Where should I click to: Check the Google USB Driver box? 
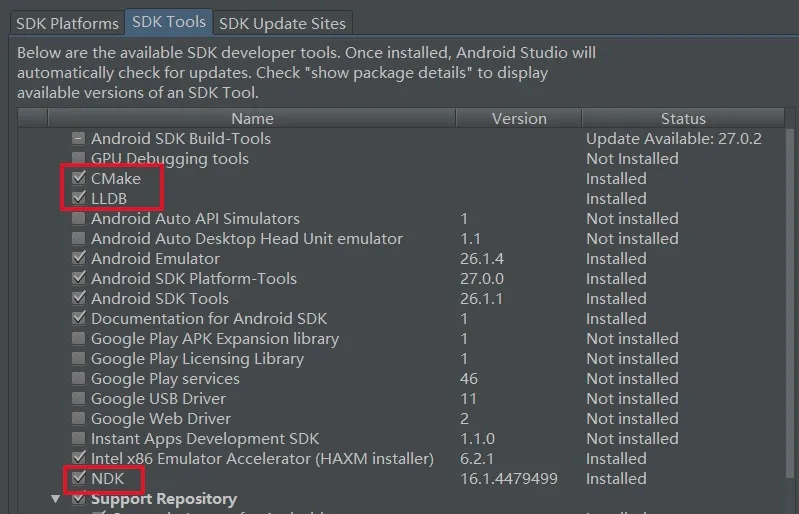[79, 399]
